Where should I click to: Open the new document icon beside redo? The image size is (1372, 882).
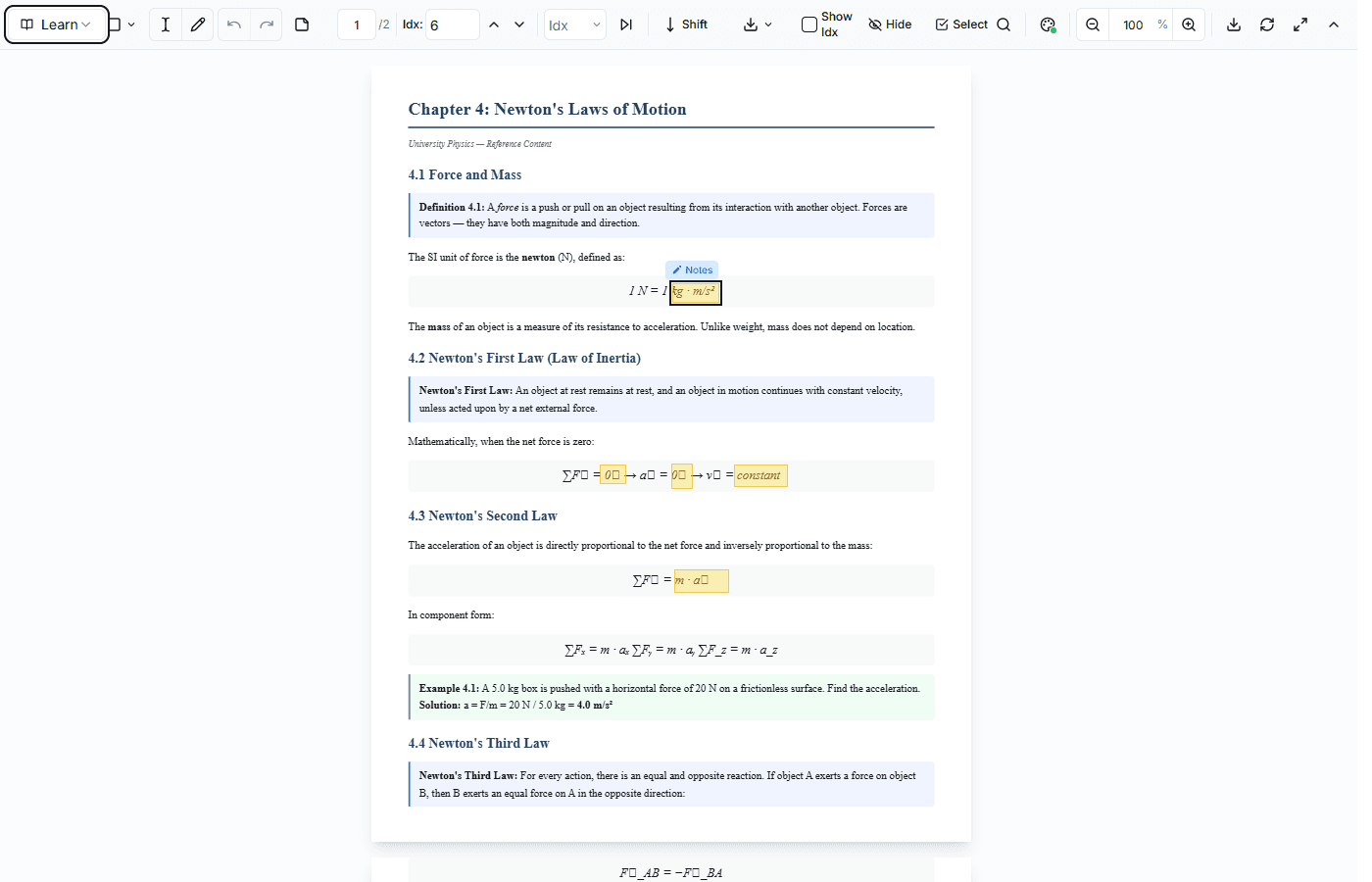tap(301, 24)
